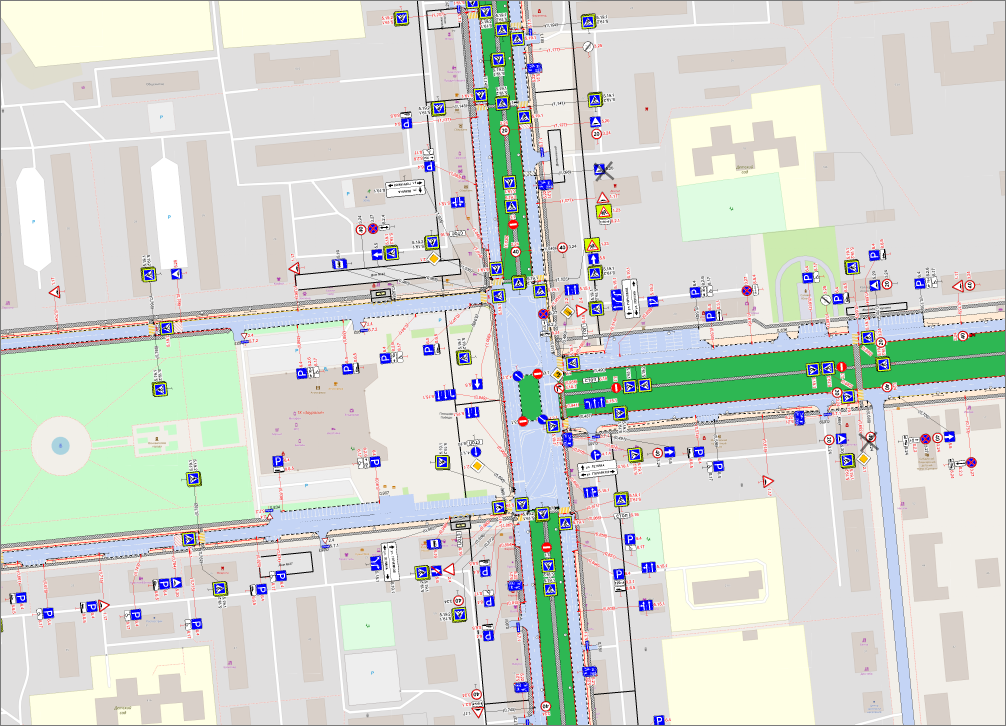The height and width of the screenshot is (726, 1006).
Task: Select the yellow diamond priority sign northwest of the intersection
Action: (x=433, y=258)
